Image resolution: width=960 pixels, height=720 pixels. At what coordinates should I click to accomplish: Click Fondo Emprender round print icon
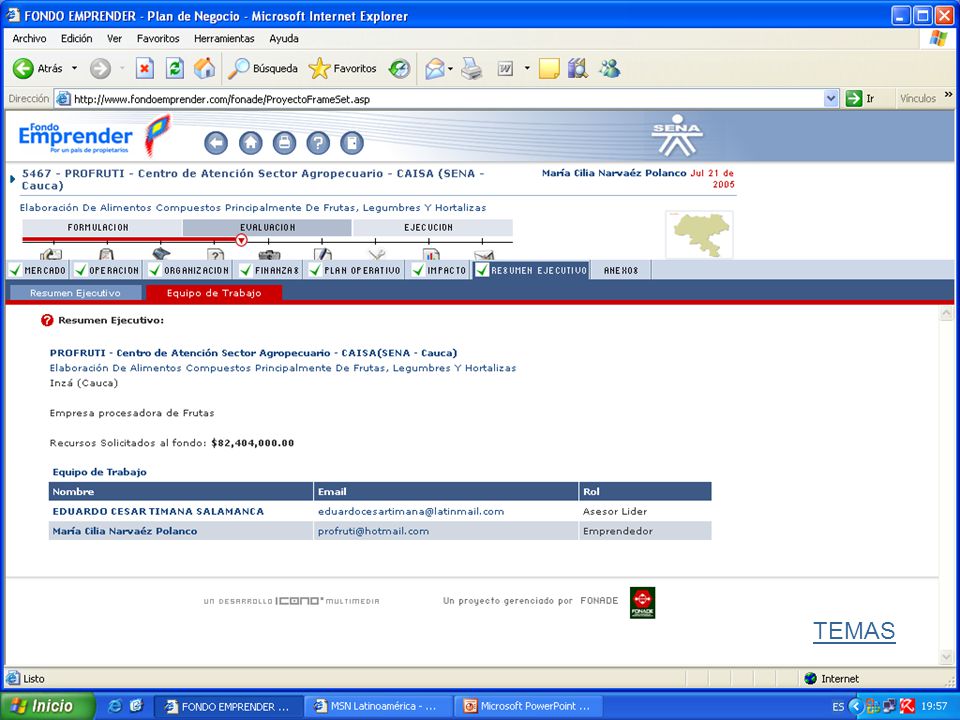pos(284,143)
